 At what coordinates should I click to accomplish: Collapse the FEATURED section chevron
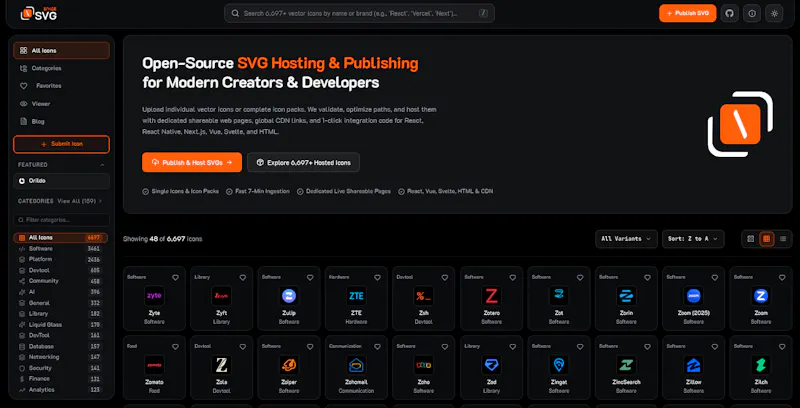point(102,165)
